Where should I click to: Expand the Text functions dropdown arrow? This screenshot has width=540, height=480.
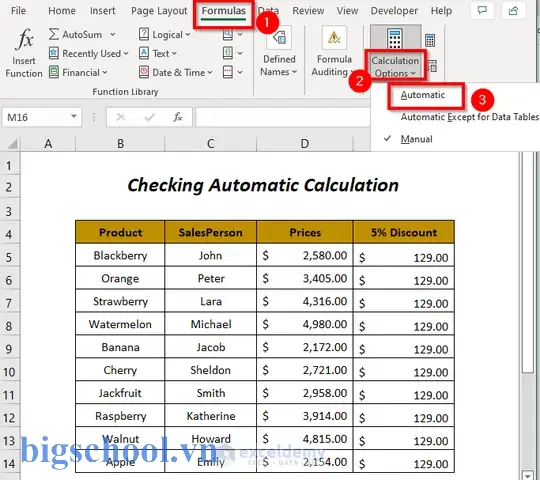174,53
